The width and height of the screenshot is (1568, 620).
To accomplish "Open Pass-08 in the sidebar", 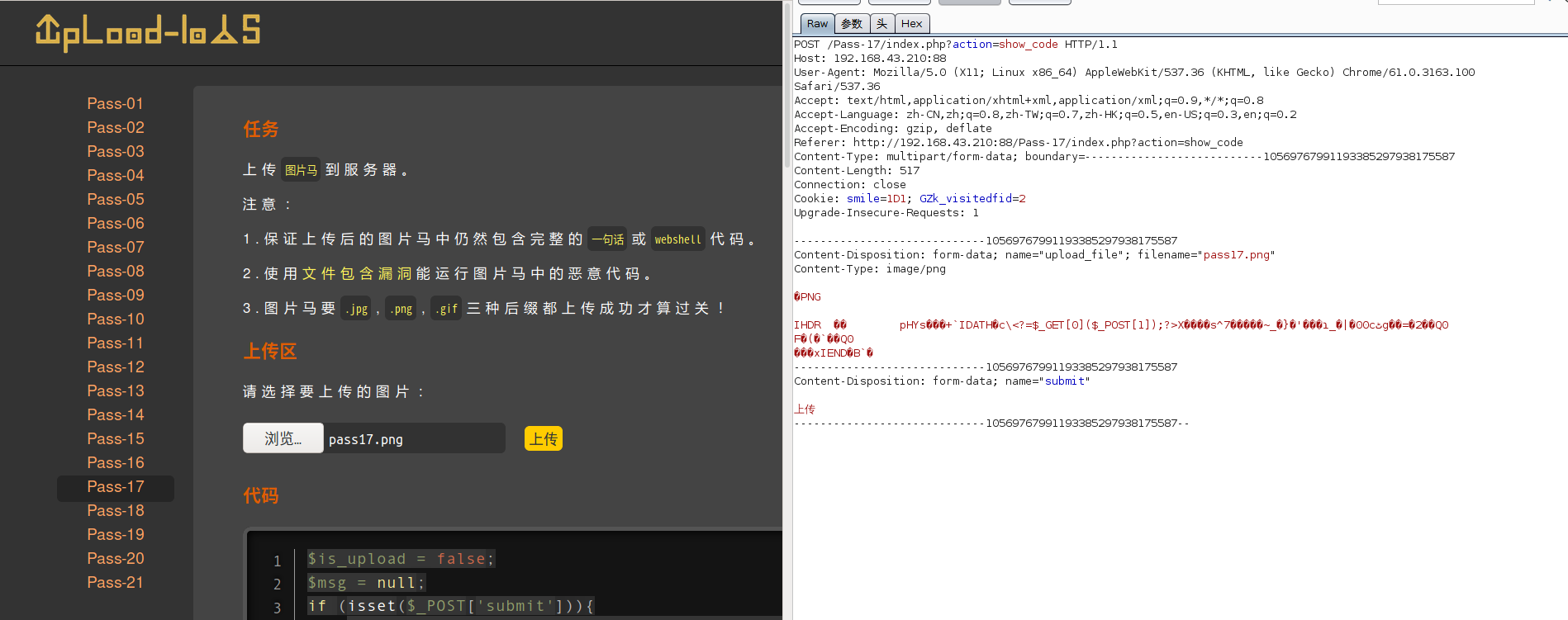I will 116,271.
